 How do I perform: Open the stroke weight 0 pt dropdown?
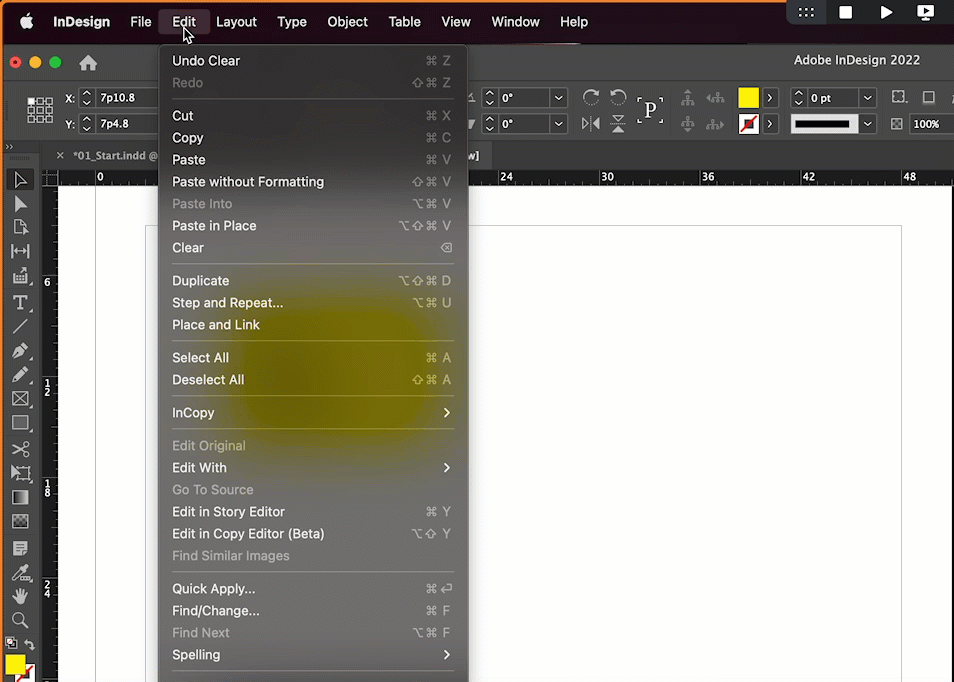tap(868, 98)
